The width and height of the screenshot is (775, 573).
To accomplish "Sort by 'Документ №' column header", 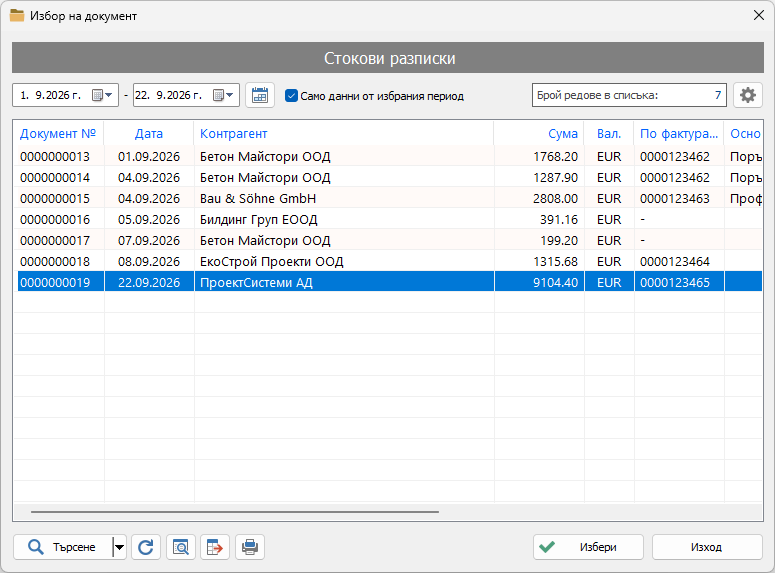I will click(x=58, y=133).
